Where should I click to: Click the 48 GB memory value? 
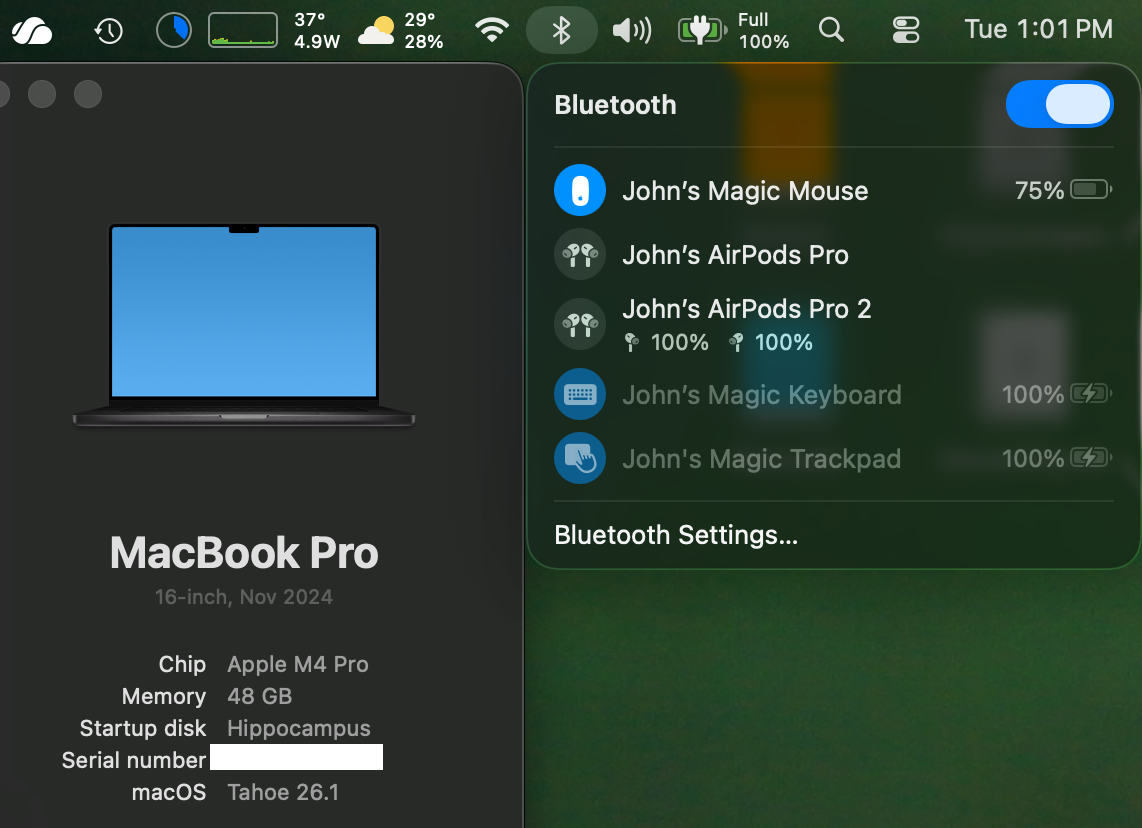259,696
